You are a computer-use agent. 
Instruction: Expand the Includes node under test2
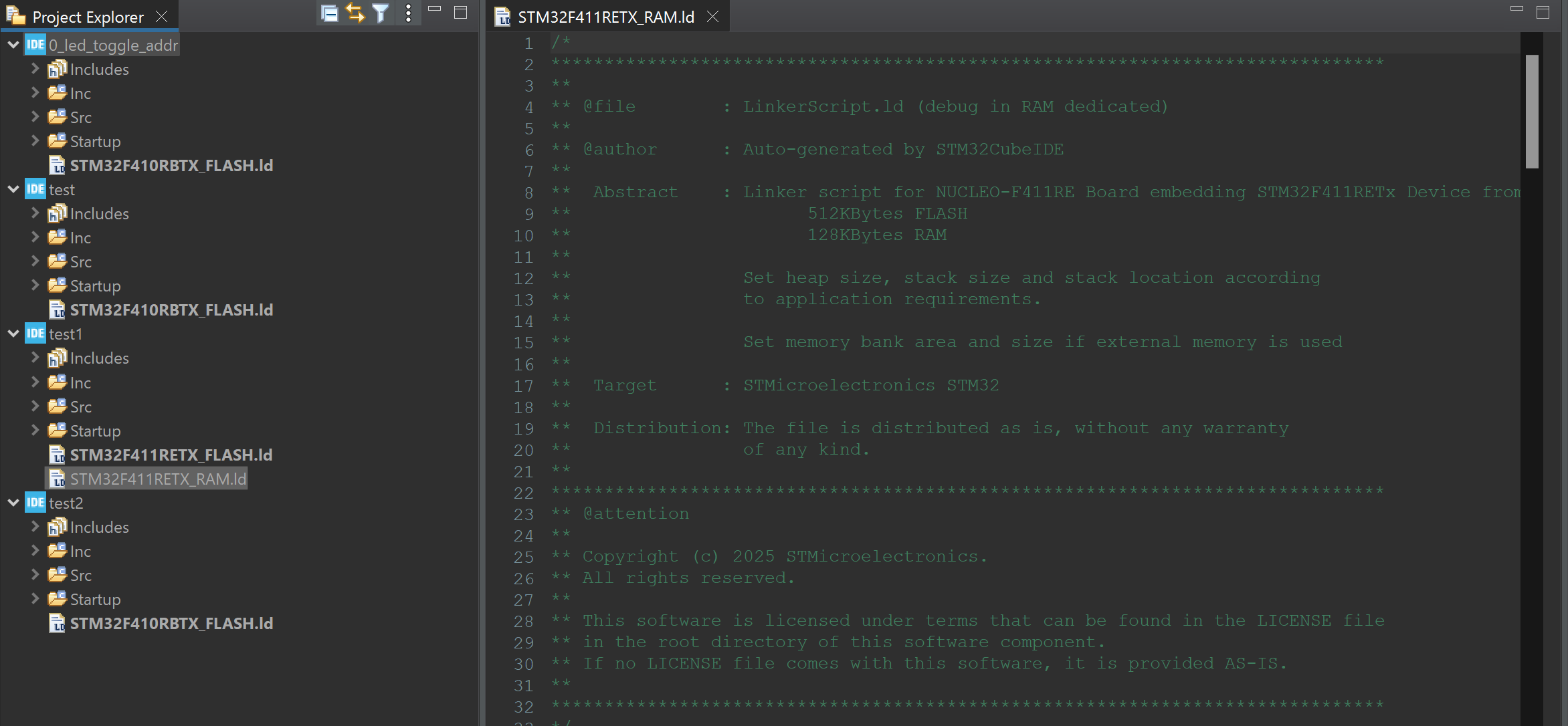36,526
